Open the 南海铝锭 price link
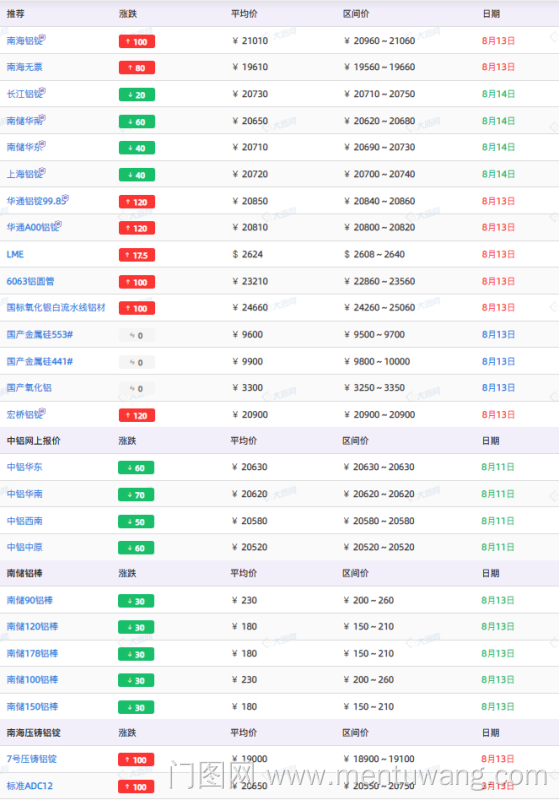559x800 pixels. [26, 41]
